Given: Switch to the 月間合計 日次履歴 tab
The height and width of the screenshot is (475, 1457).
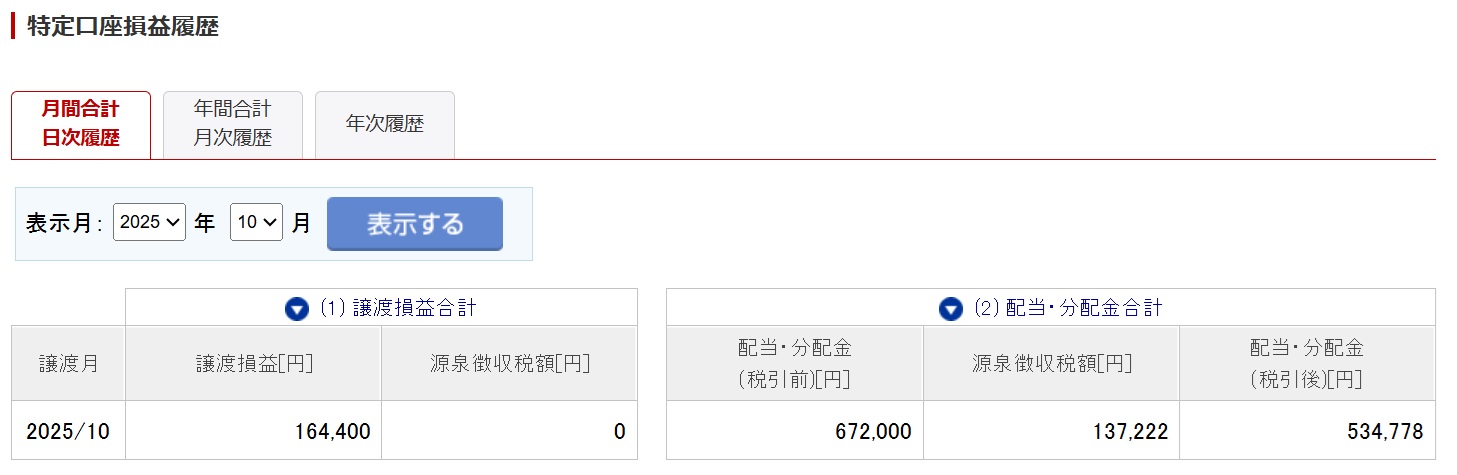Looking at the screenshot, I should 81,125.
